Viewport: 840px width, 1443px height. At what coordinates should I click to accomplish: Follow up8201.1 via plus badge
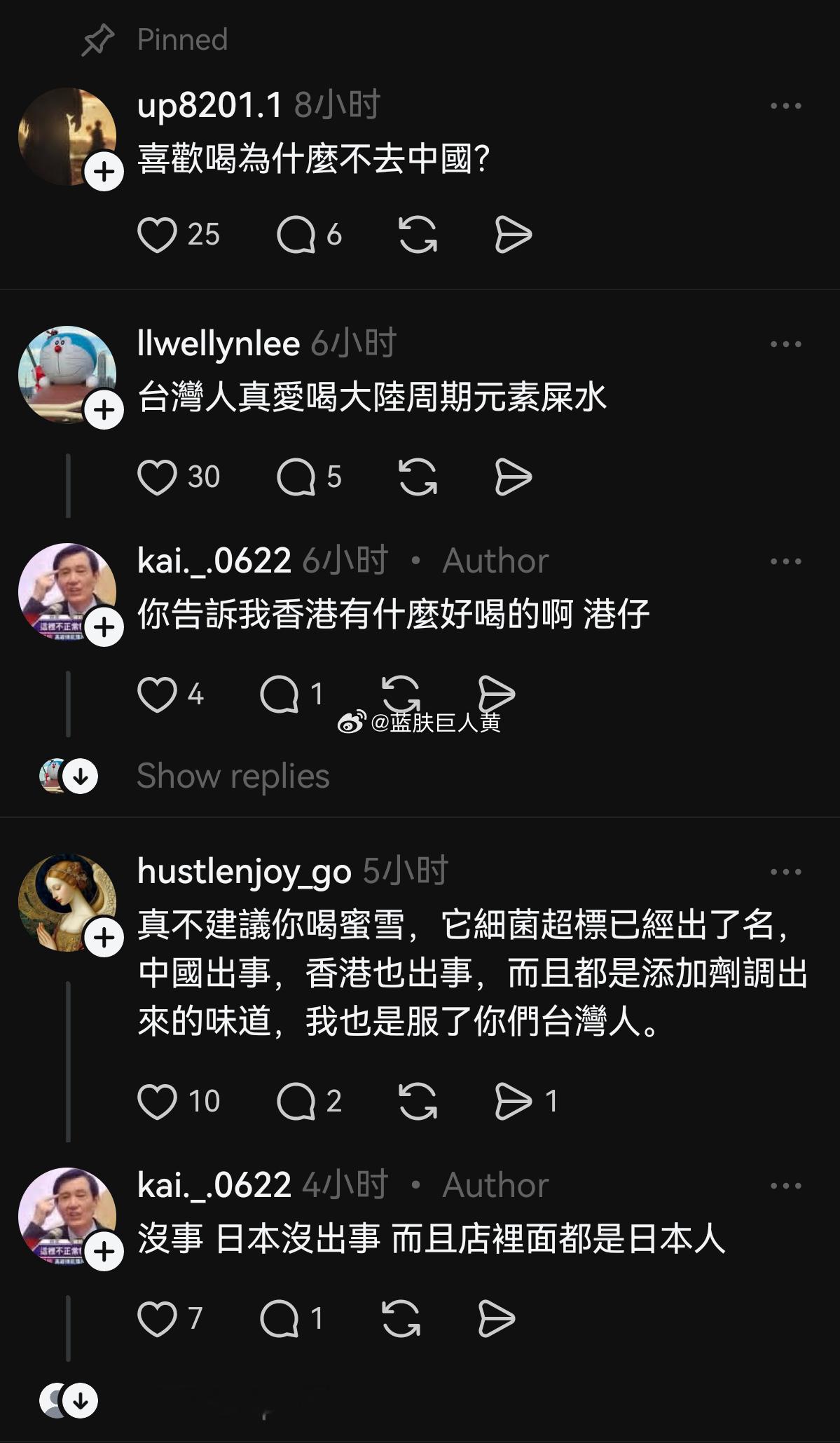(104, 172)
